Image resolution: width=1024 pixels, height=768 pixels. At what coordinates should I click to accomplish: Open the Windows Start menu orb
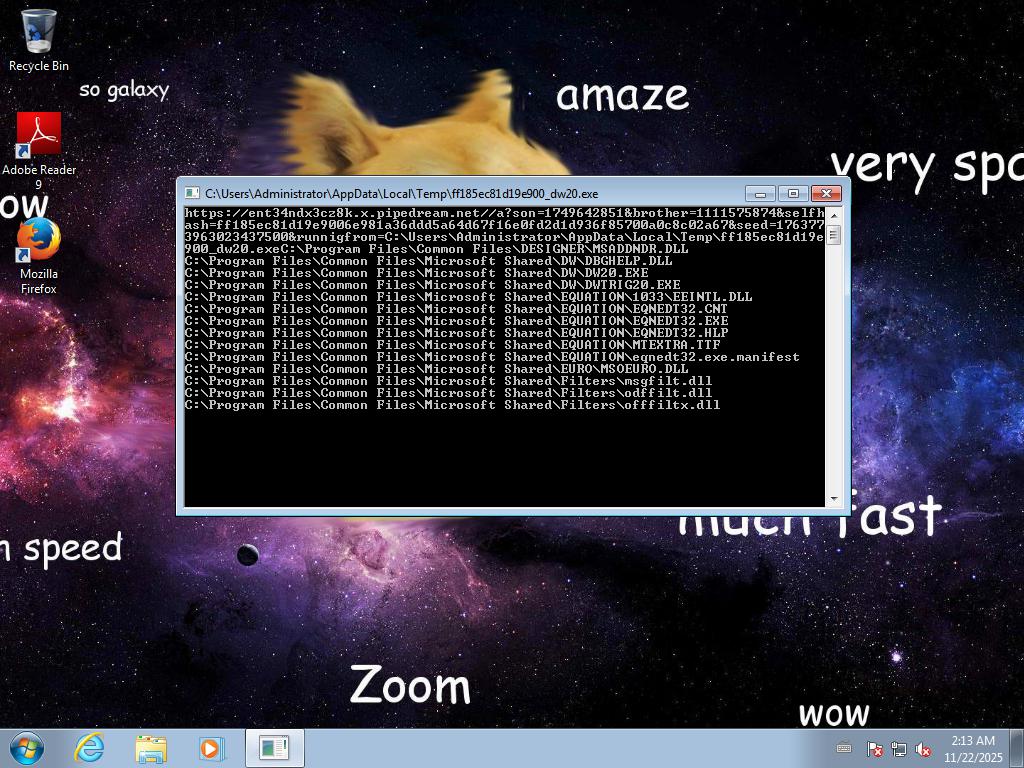(x=27, y=748)
